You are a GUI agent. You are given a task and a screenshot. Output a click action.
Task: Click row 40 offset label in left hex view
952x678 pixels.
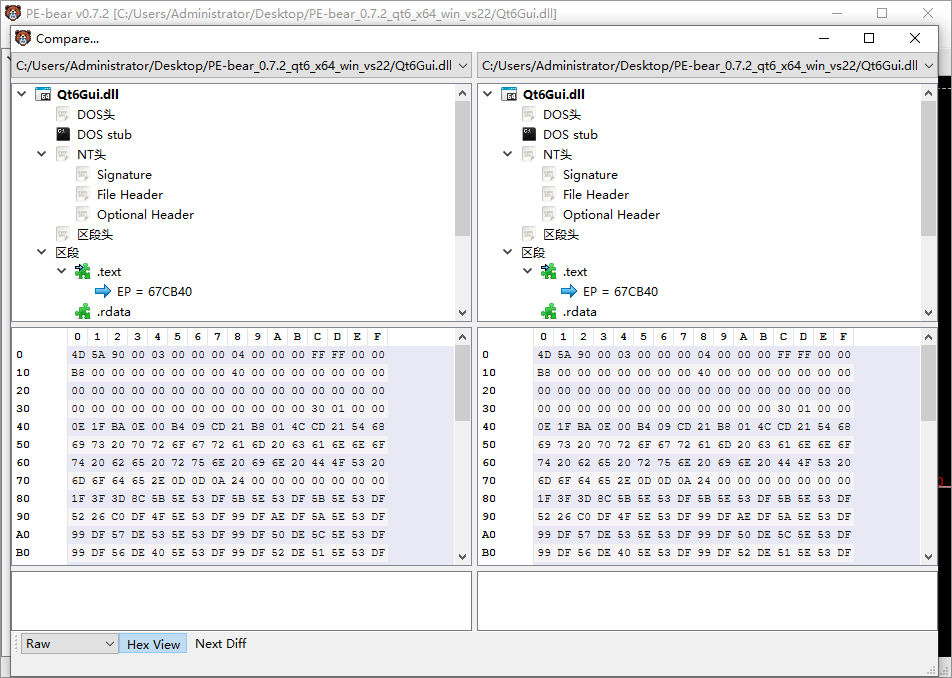[23, 427]
